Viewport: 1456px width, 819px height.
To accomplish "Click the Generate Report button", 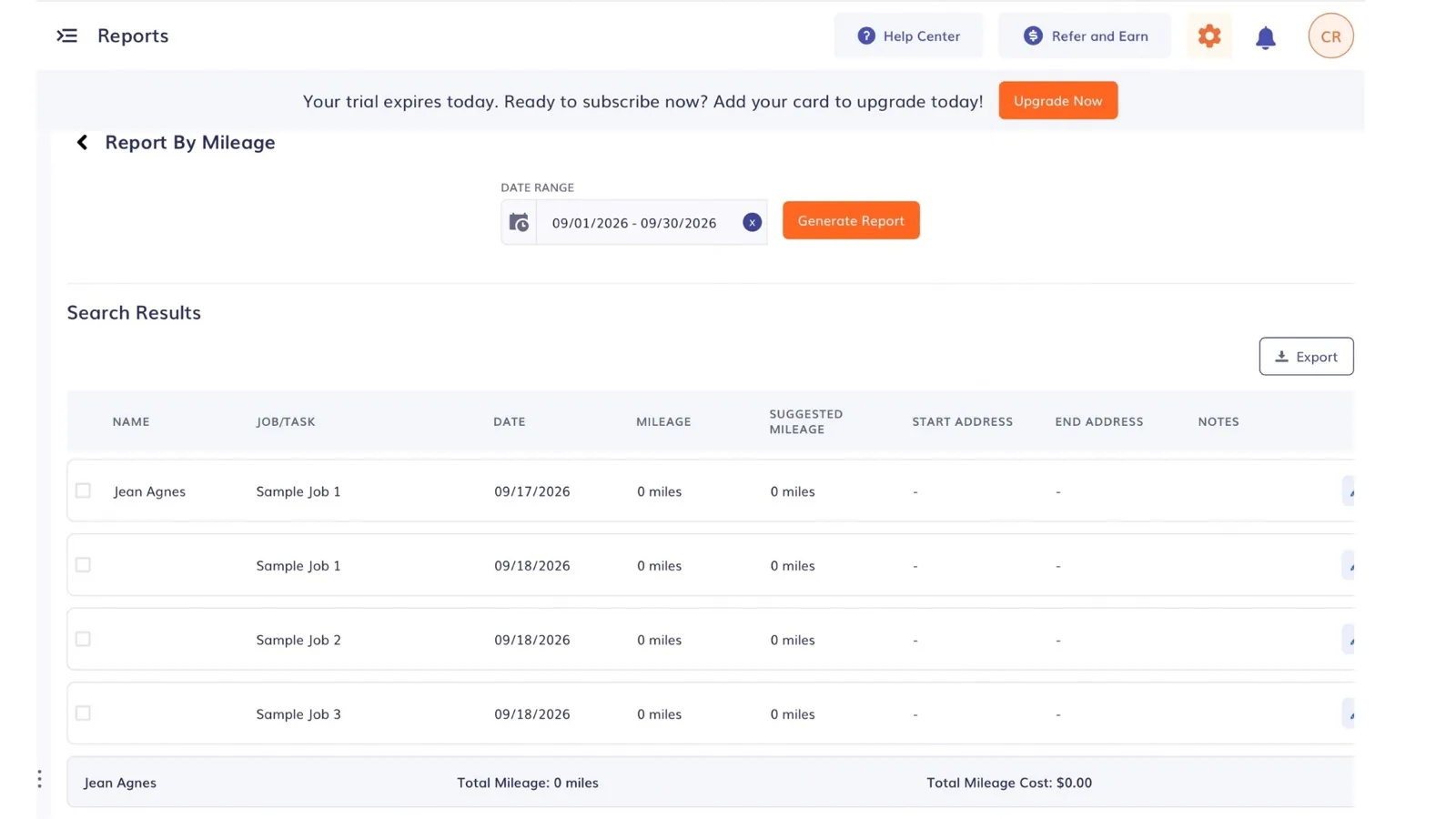I will [x=851, y=220].
